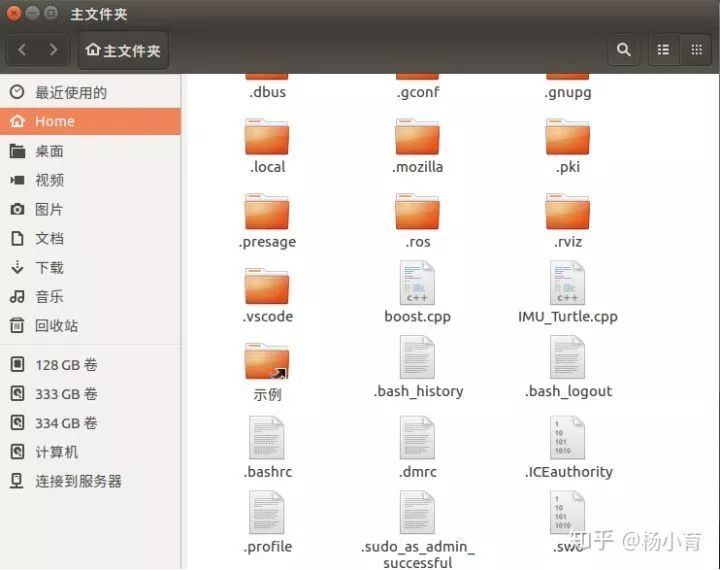Go forward using the right arrow
This screenshot has width=720, height=570.
pos(53,50)
